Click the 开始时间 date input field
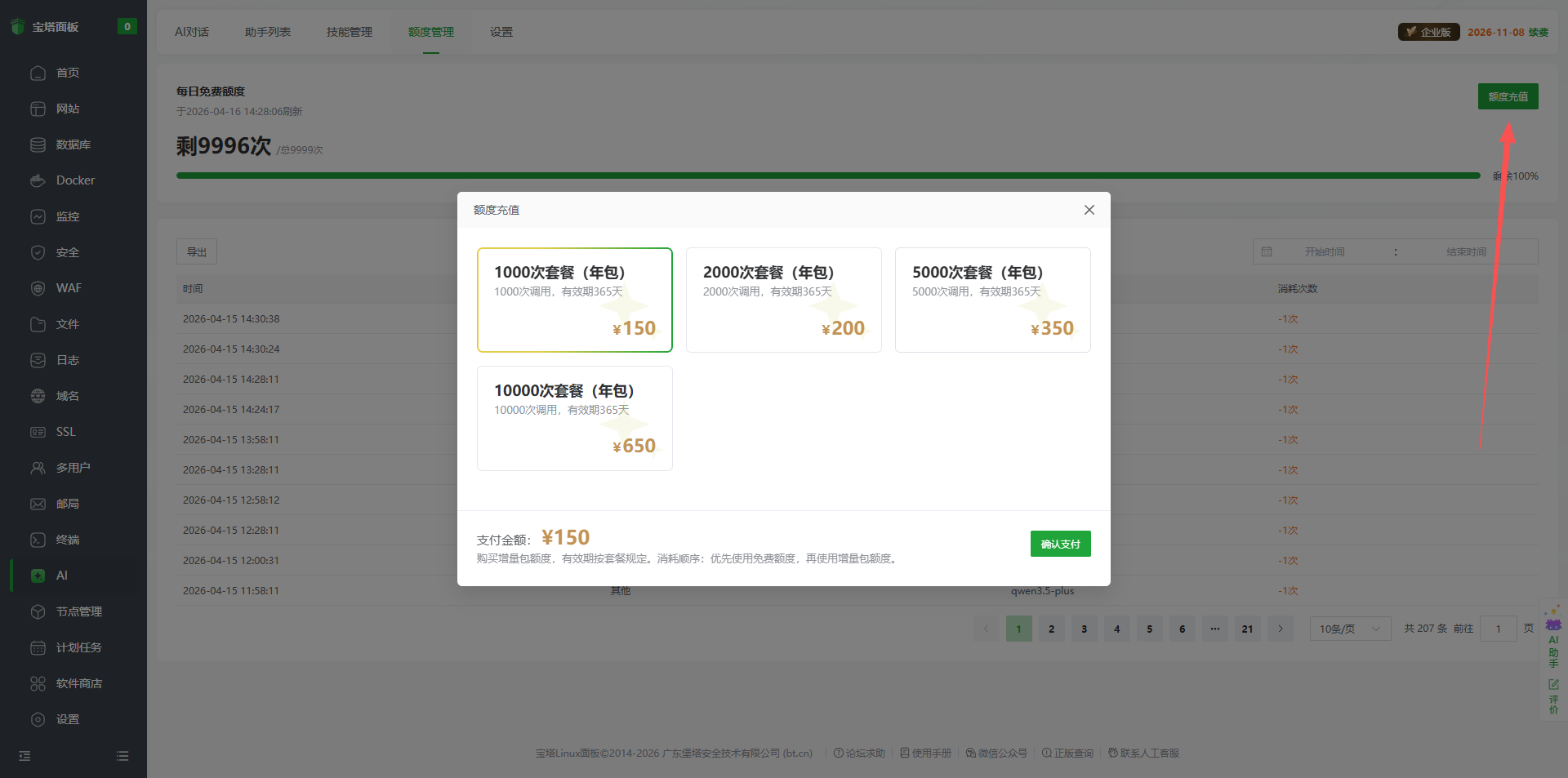 point(1324,251)
